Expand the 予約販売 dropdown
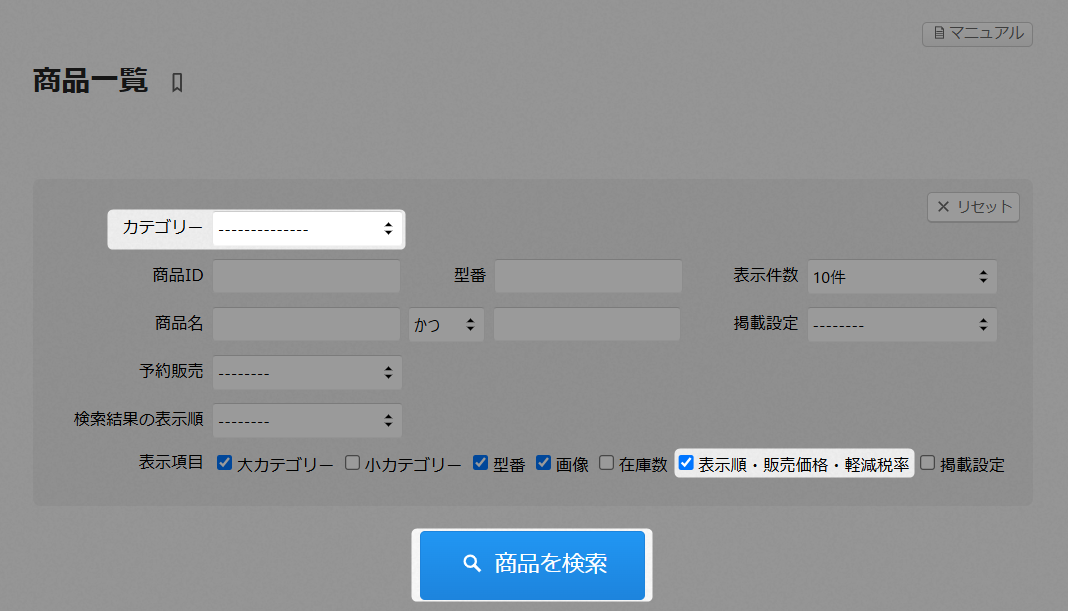 pyautogui.click(x=306, y=373)
